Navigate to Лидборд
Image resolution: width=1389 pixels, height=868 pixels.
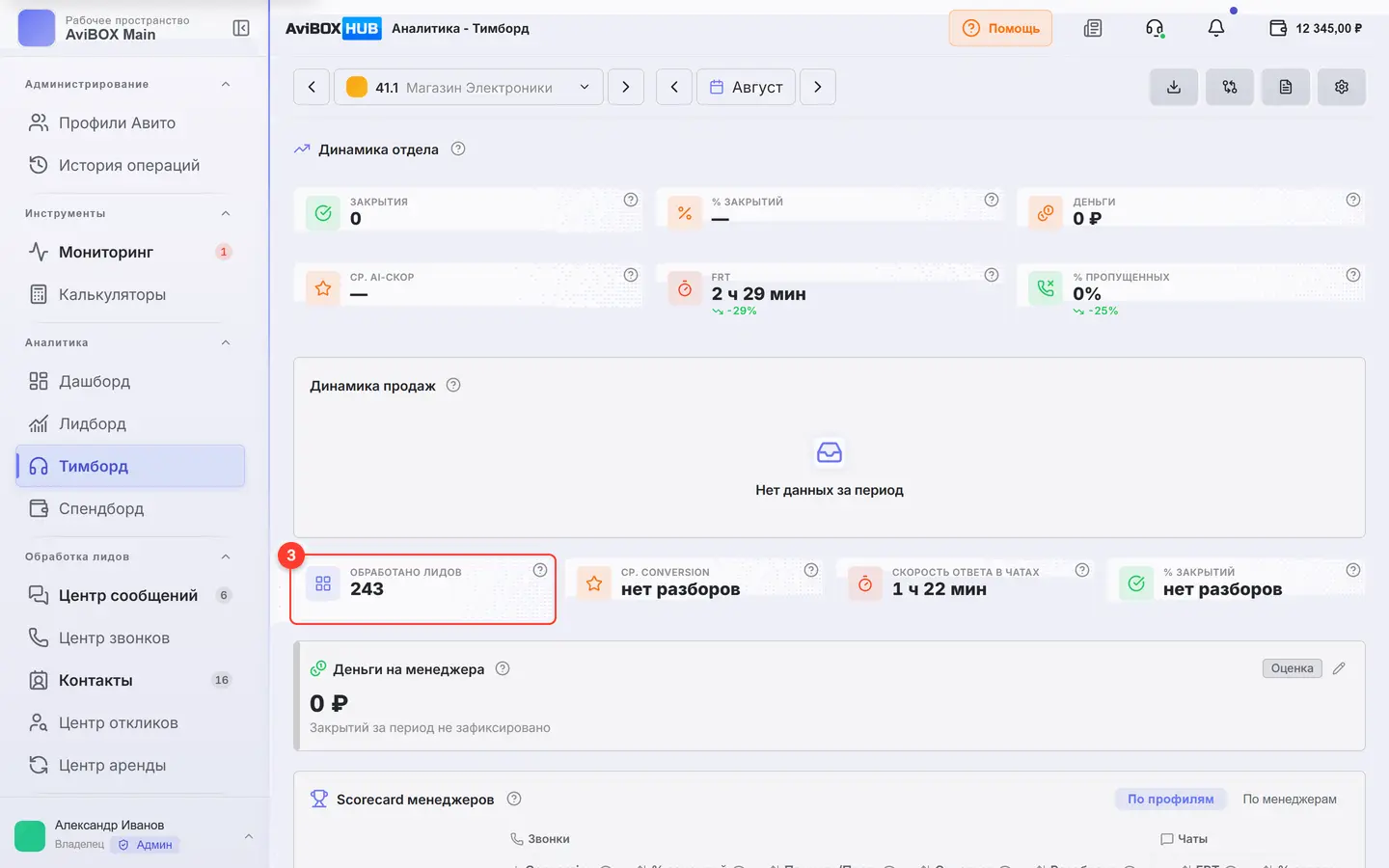130,423
